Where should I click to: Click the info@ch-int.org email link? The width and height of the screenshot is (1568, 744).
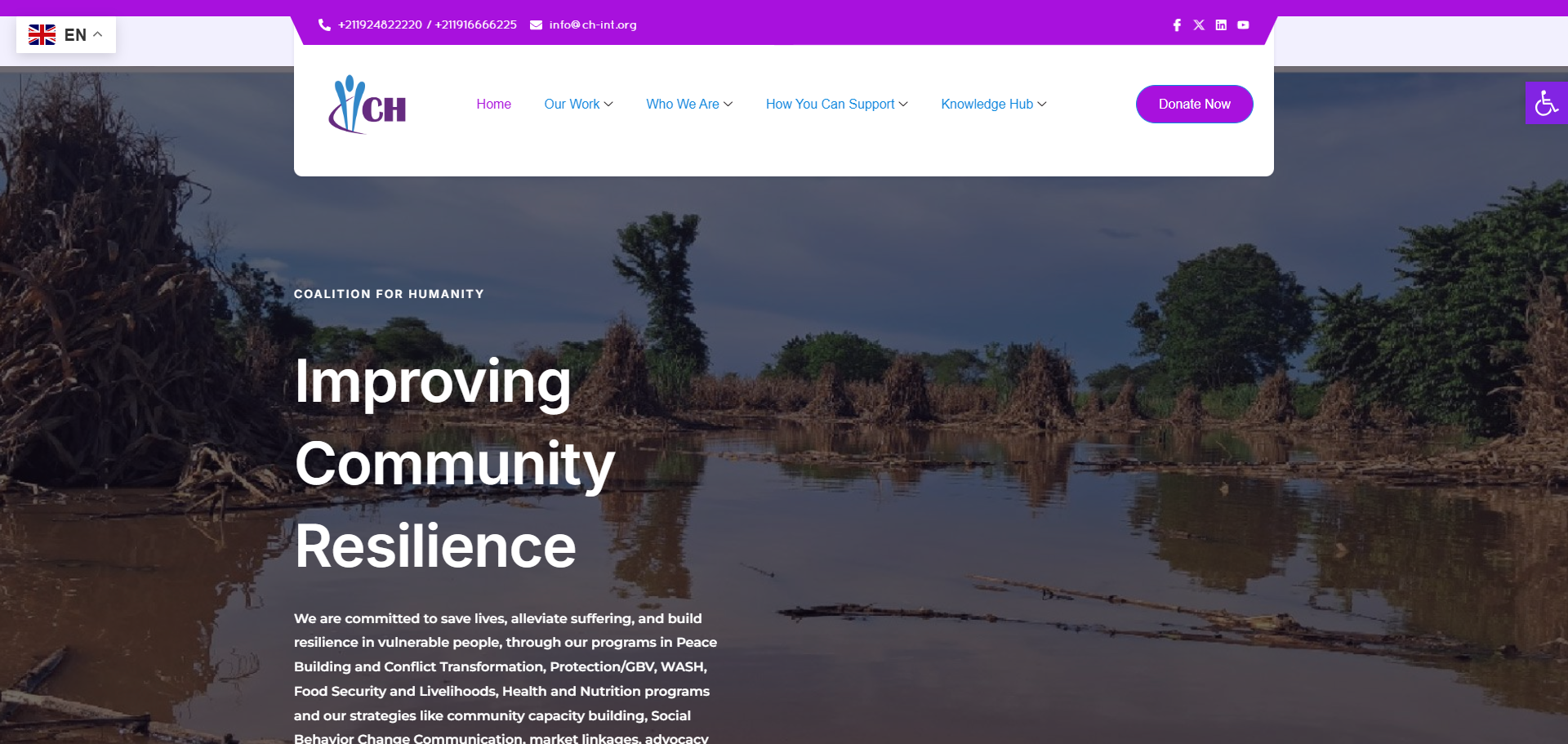click(x=593, y=25)
